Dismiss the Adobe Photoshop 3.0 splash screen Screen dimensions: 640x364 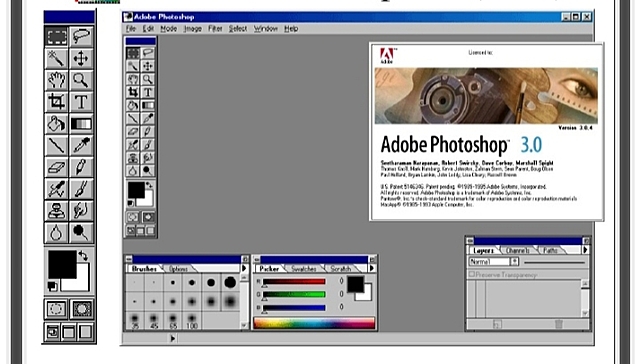pos(486,132)
